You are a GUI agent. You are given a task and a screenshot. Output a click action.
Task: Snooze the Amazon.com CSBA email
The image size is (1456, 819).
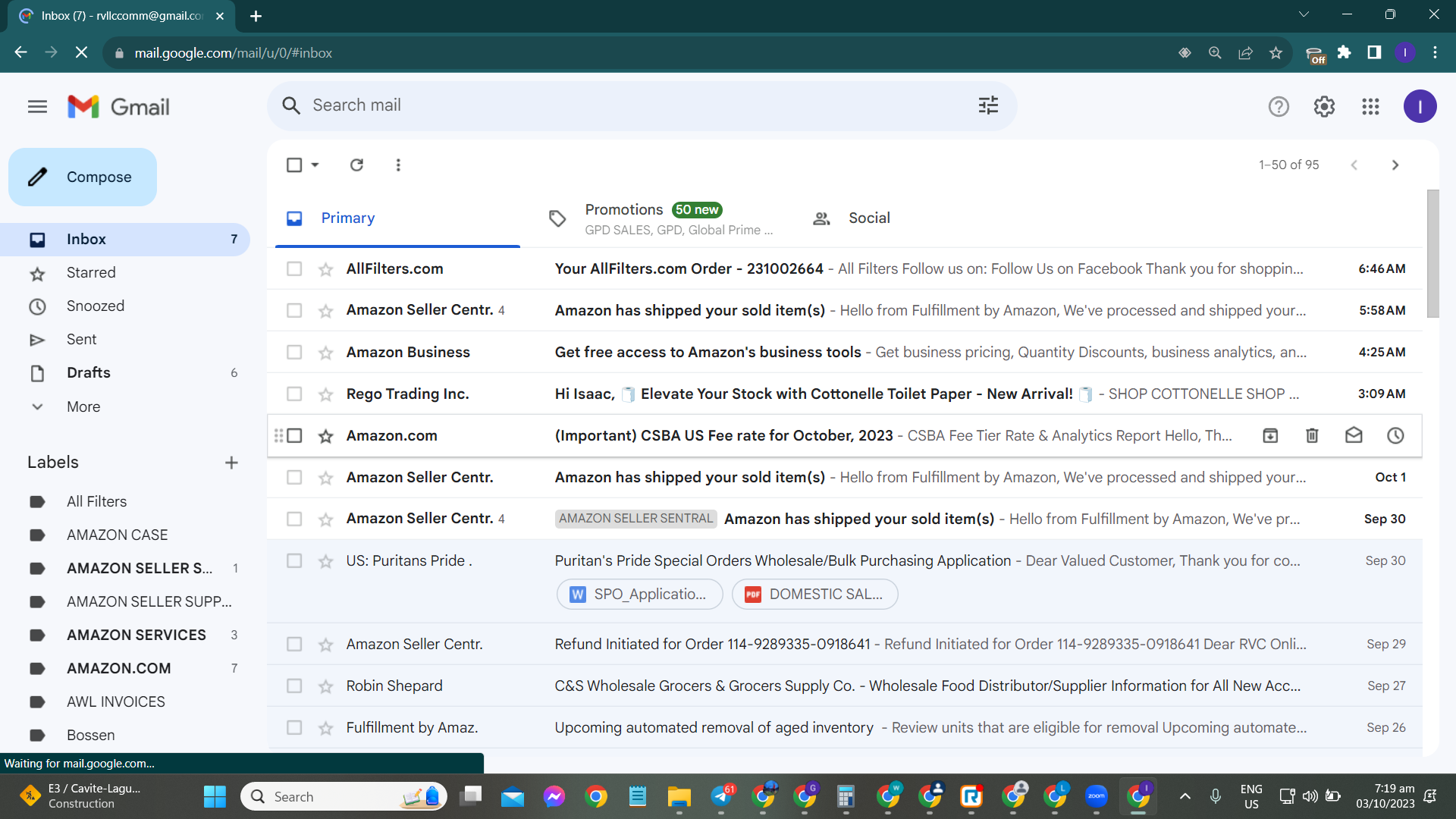(1395, 435)
